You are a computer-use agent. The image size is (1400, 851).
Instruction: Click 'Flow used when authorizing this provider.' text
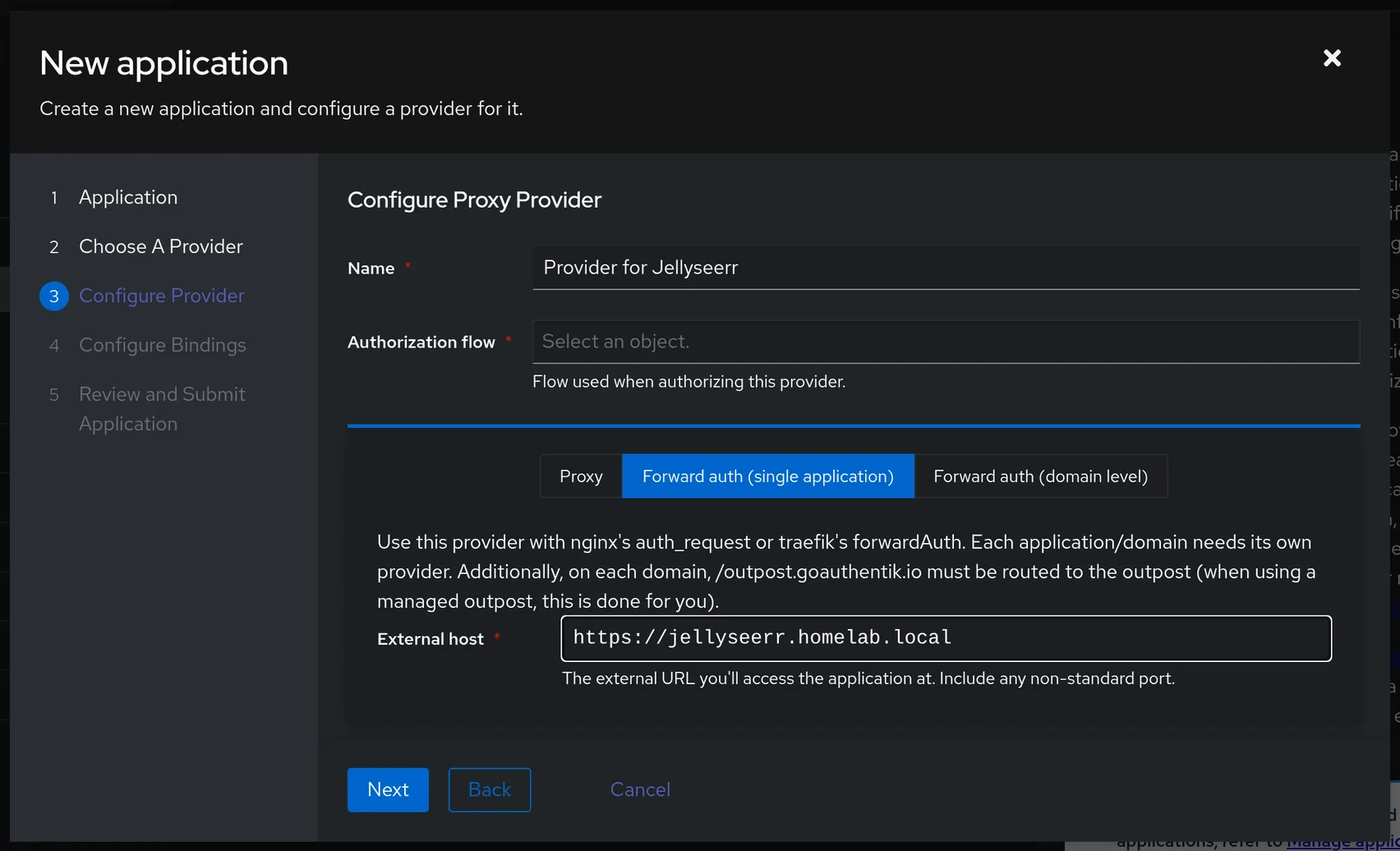click(688, 381)
